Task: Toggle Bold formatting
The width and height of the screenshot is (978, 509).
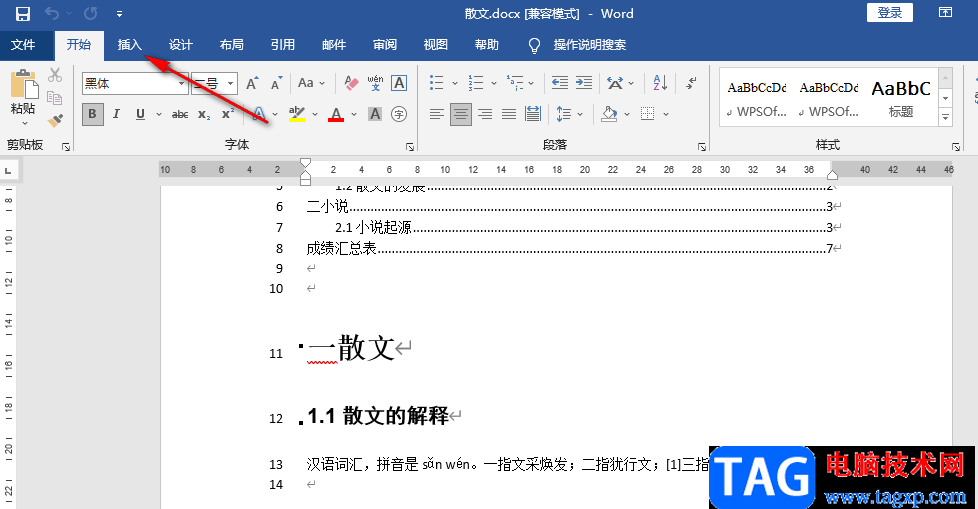Action: click(x=92, y=114)
